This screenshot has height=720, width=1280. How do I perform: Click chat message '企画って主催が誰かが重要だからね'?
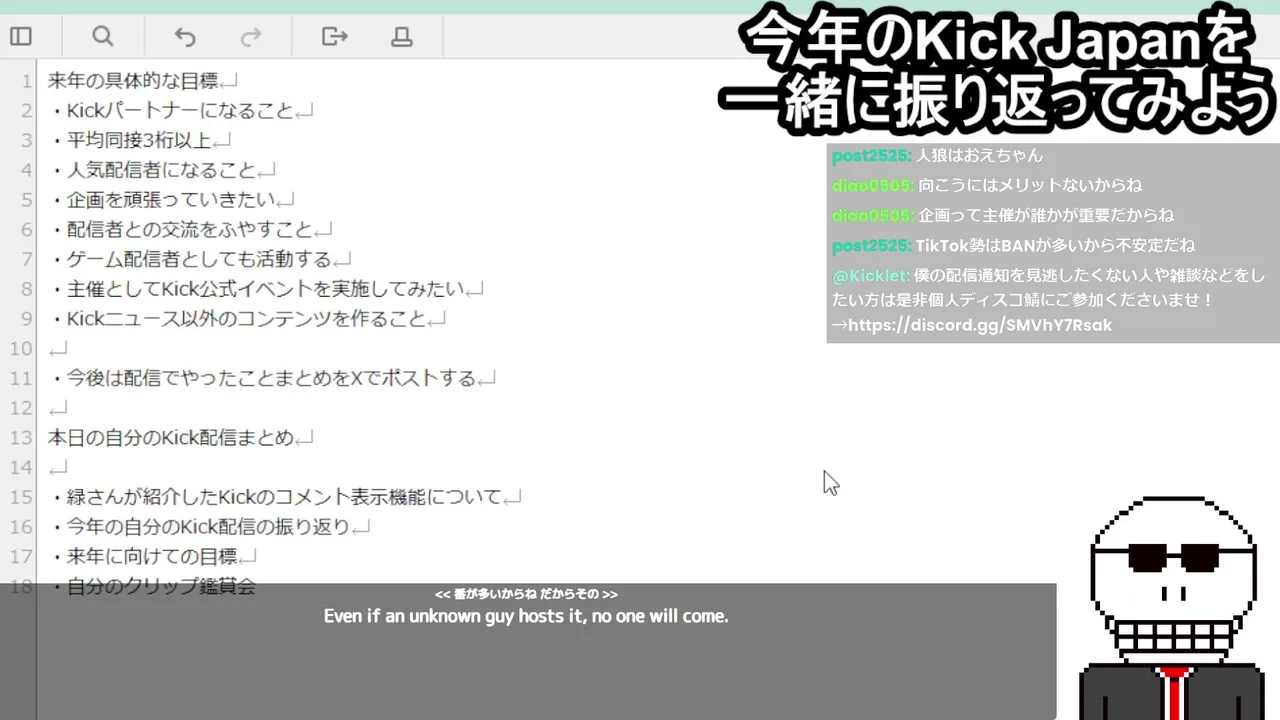(x=1046, y=215)
